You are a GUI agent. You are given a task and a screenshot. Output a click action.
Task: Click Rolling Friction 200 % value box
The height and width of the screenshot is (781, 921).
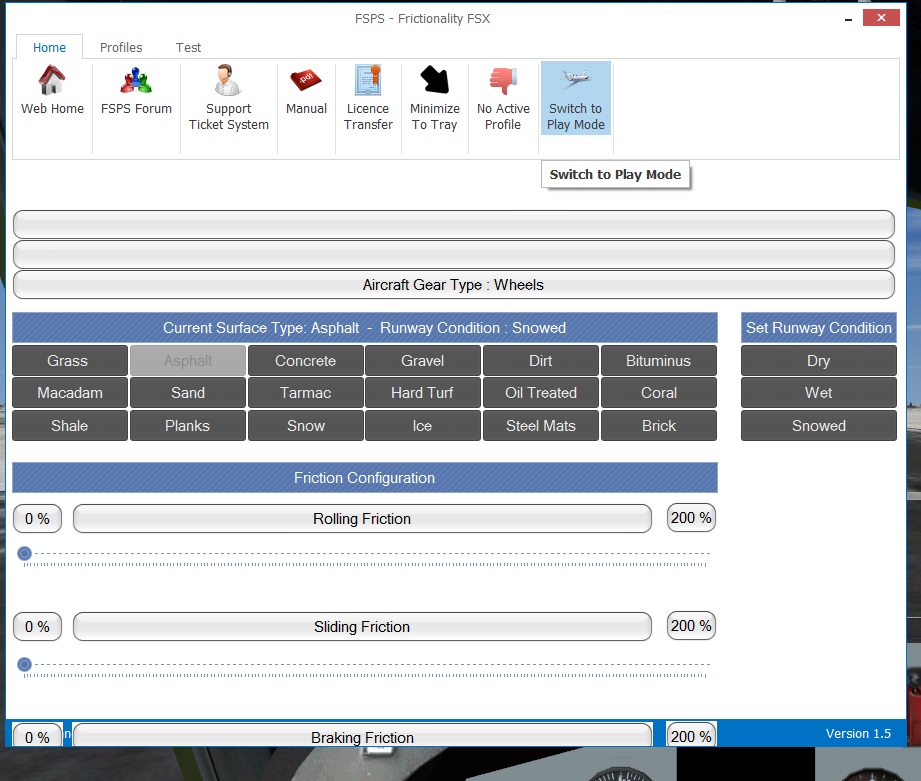click(x=691, y=518)
